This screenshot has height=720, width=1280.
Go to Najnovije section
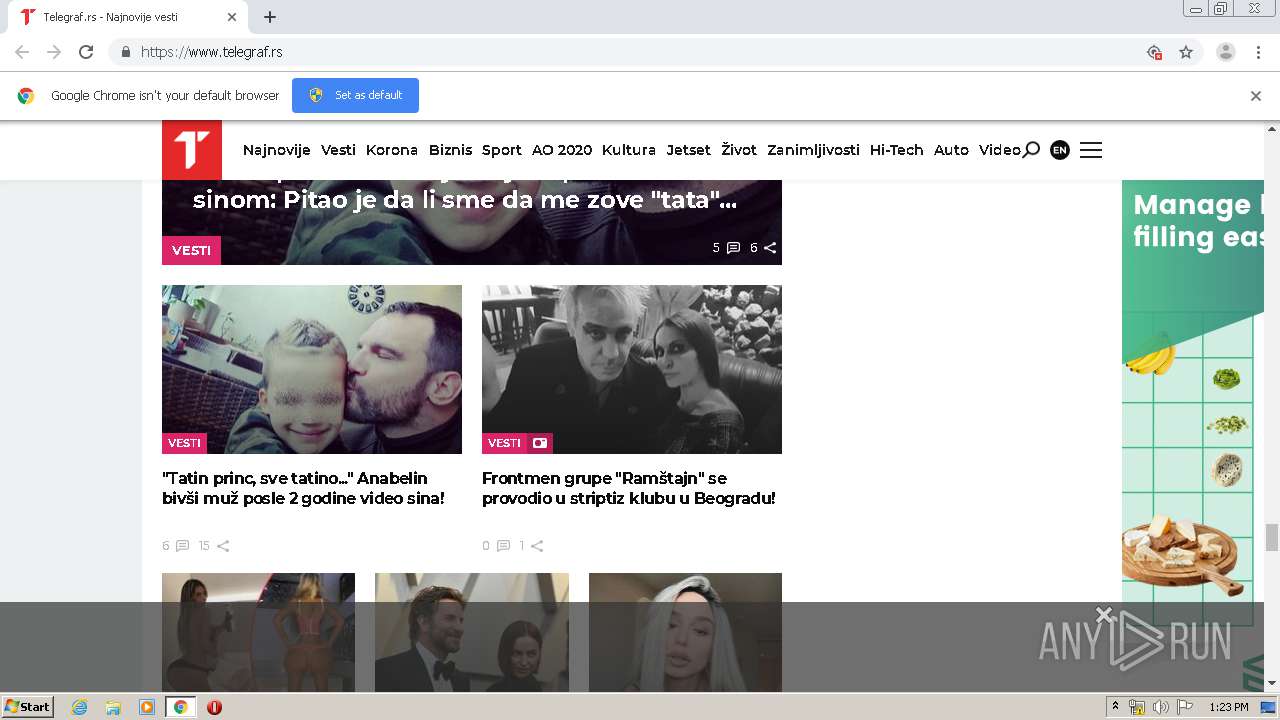pyautogui.click(x=277, y=150)
